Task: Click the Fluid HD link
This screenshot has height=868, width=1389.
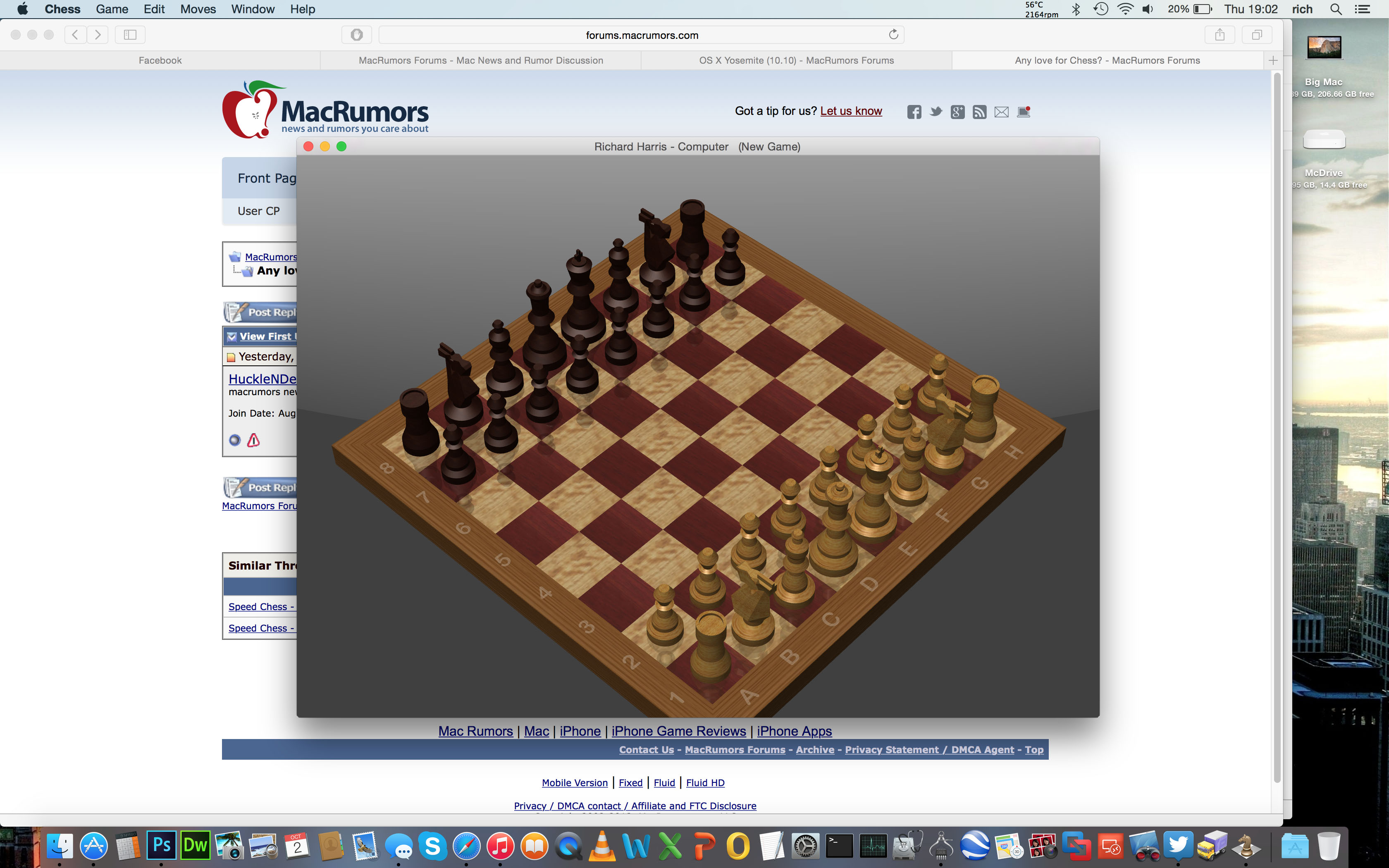Action: click(x=705, y=782)
